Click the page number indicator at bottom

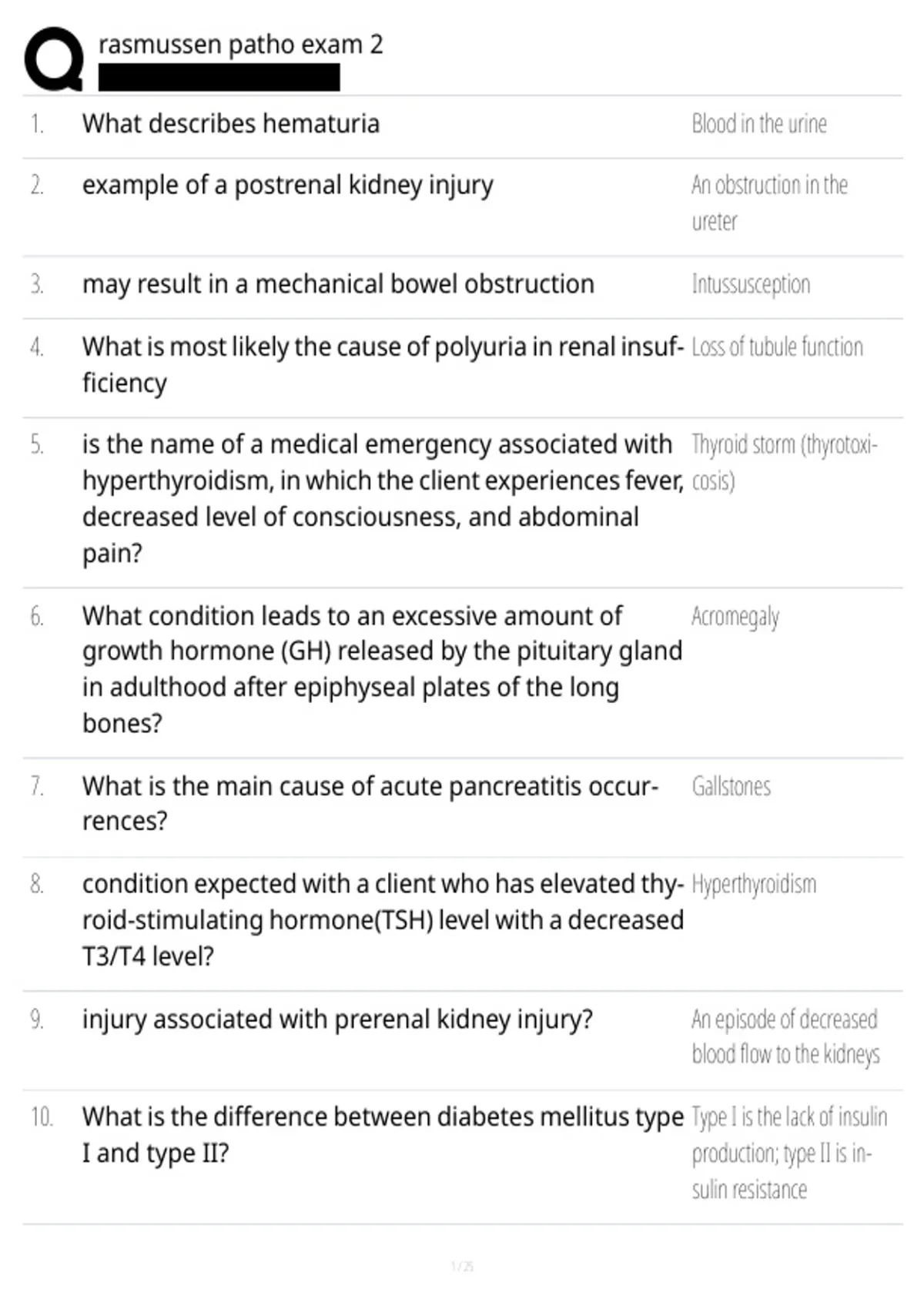point(462,1266)
